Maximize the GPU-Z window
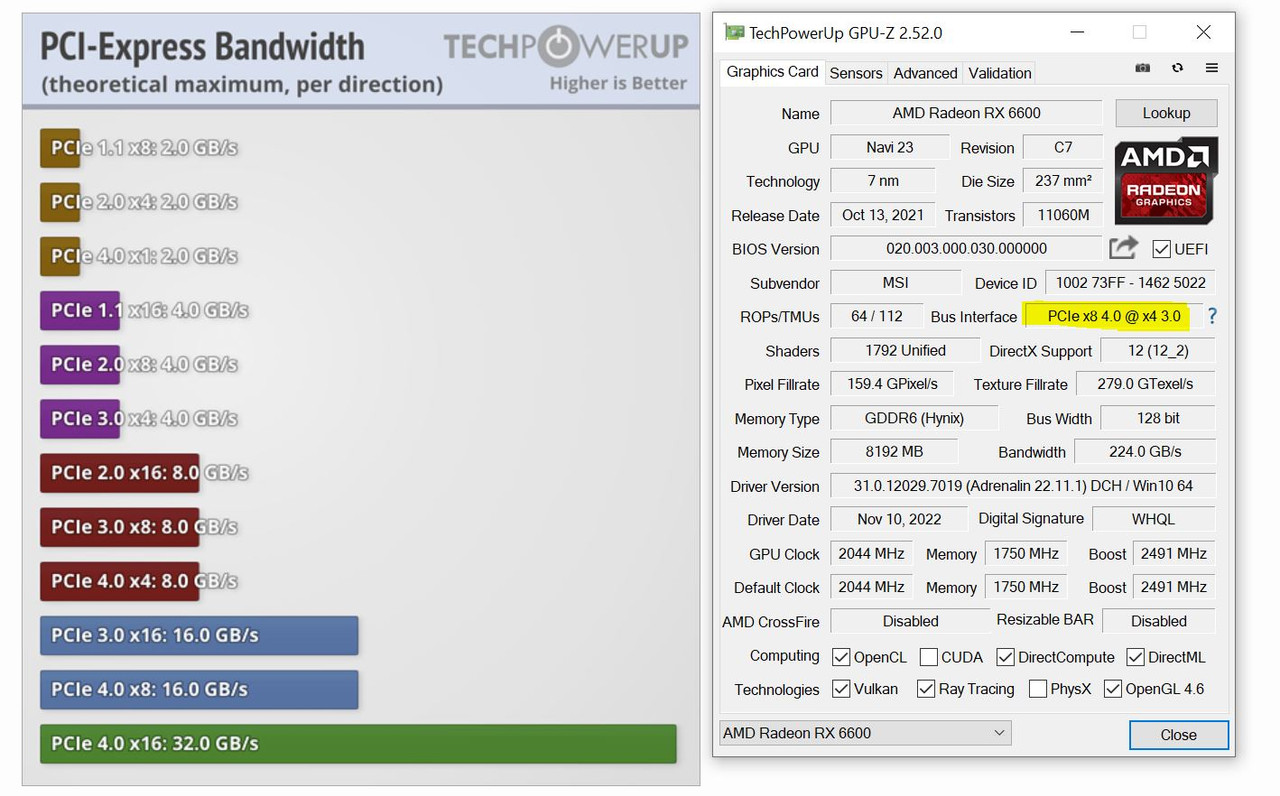Screen dimensions: 1280x796 click(1139, 32)
